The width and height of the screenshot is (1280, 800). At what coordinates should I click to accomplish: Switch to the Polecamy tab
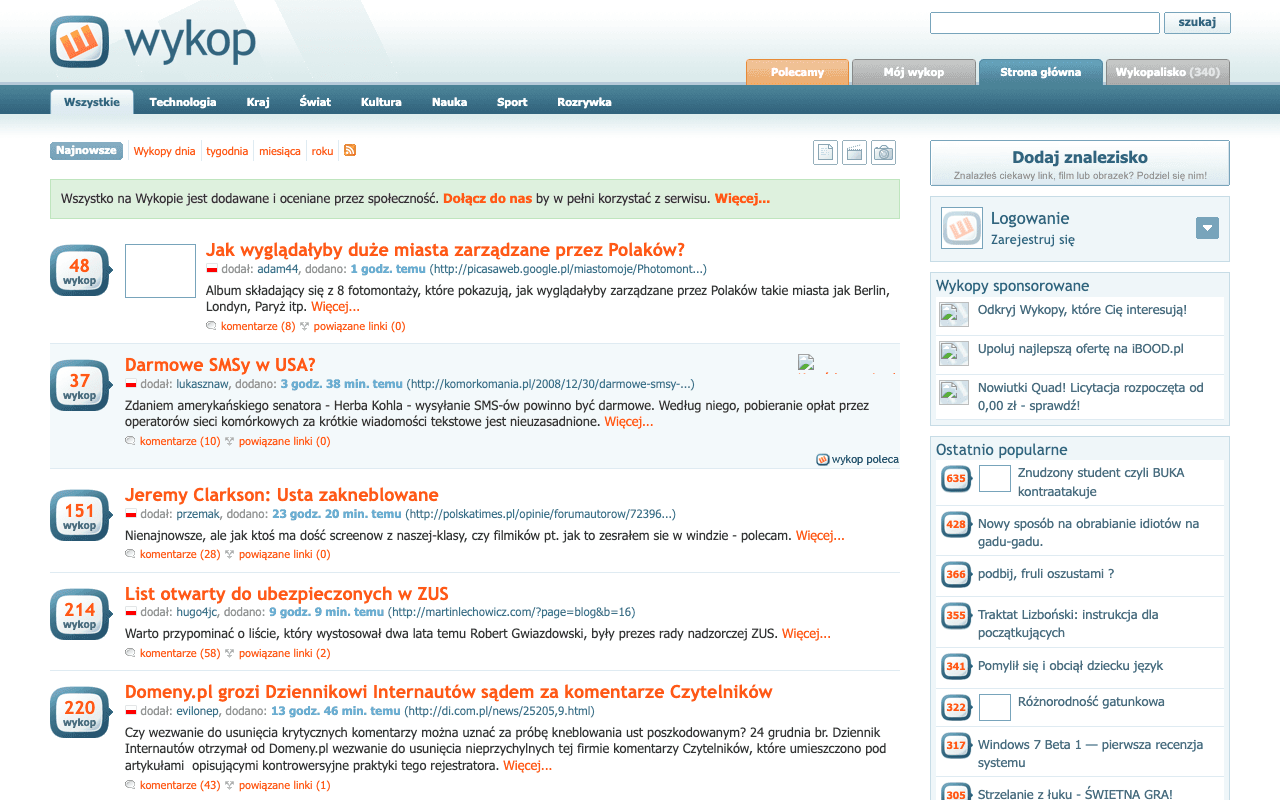pyautogui.click(x=798, y=72)
